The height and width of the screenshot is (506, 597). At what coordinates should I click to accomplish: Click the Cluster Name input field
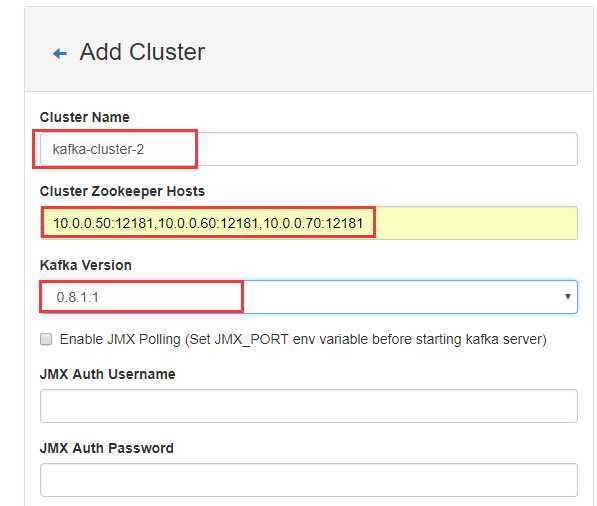[x=309, y=149]
